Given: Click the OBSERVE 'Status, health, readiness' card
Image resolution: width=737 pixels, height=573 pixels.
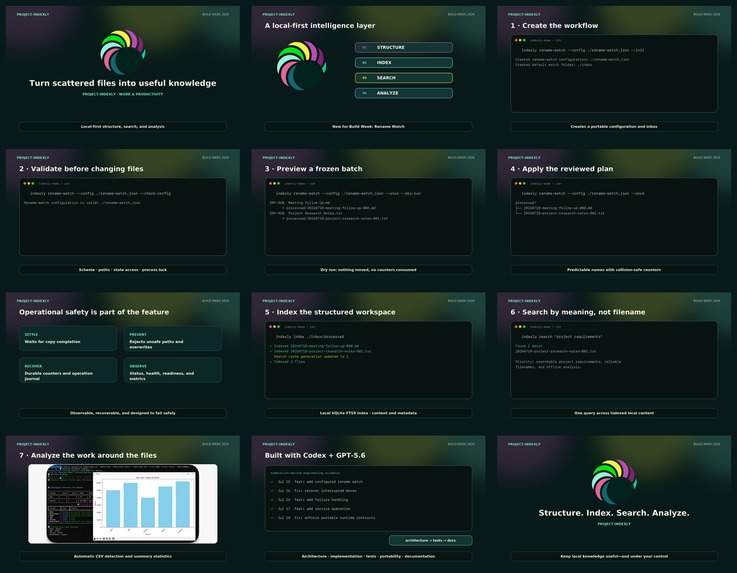Looking at the screenshot, I should point(173,370).
